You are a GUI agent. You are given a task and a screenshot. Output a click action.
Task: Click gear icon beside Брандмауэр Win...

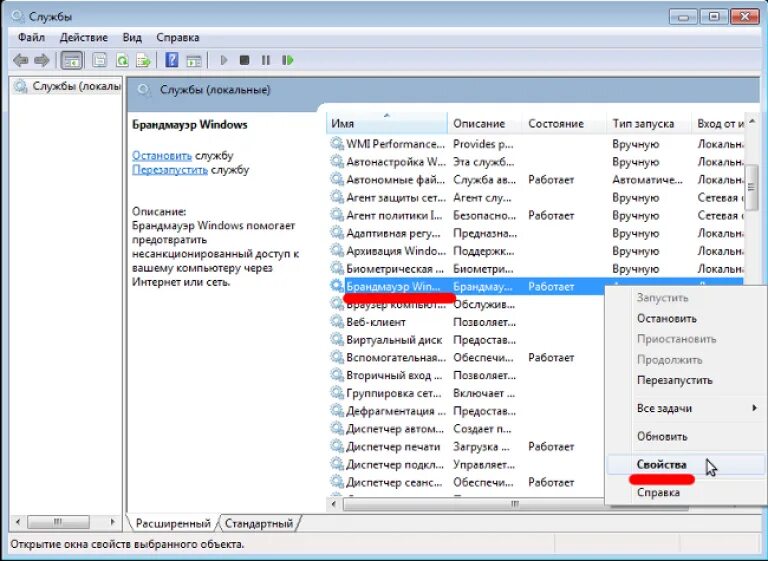[337, 286]
